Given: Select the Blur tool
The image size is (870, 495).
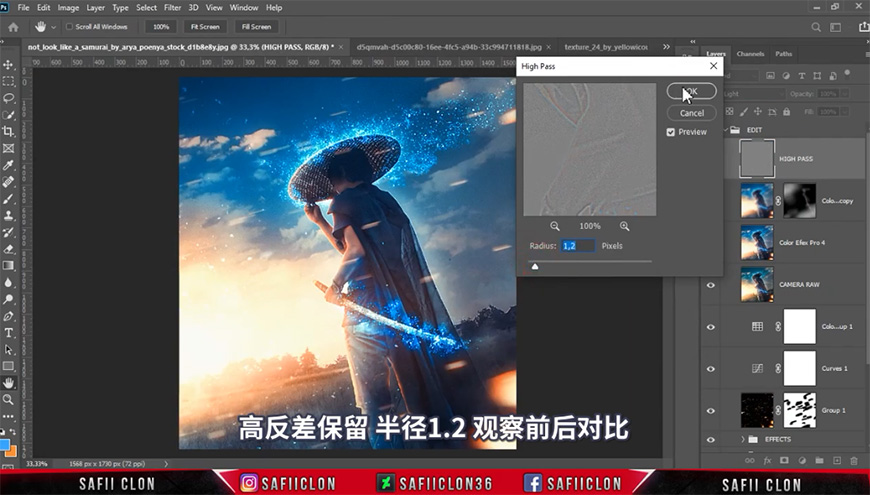Looking at the screenshot, I should pos(8,282).
